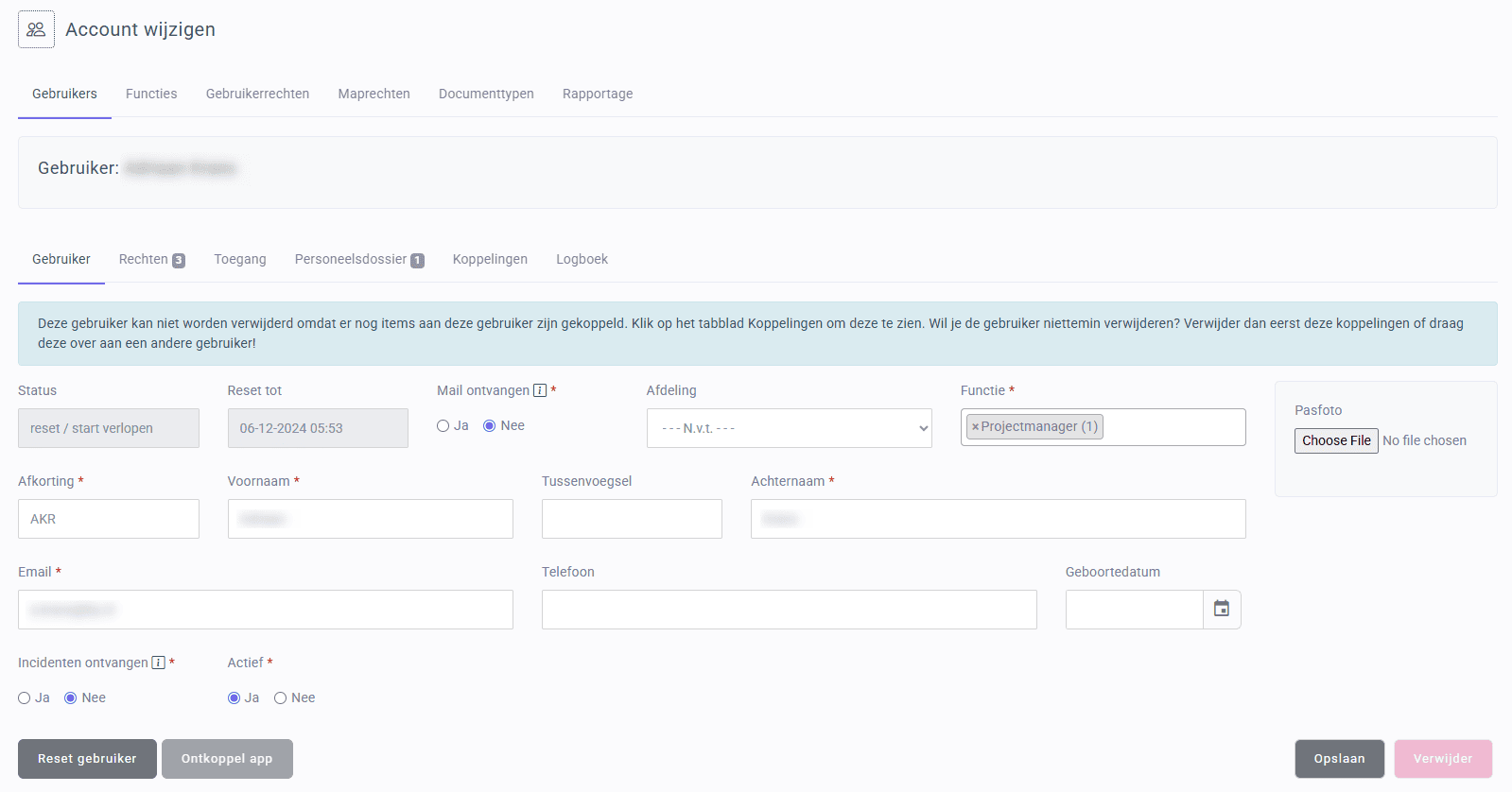1512x792 pixels.
Task: Click the Rechten count badge showing 3
Action: click(x=179, y=261)
